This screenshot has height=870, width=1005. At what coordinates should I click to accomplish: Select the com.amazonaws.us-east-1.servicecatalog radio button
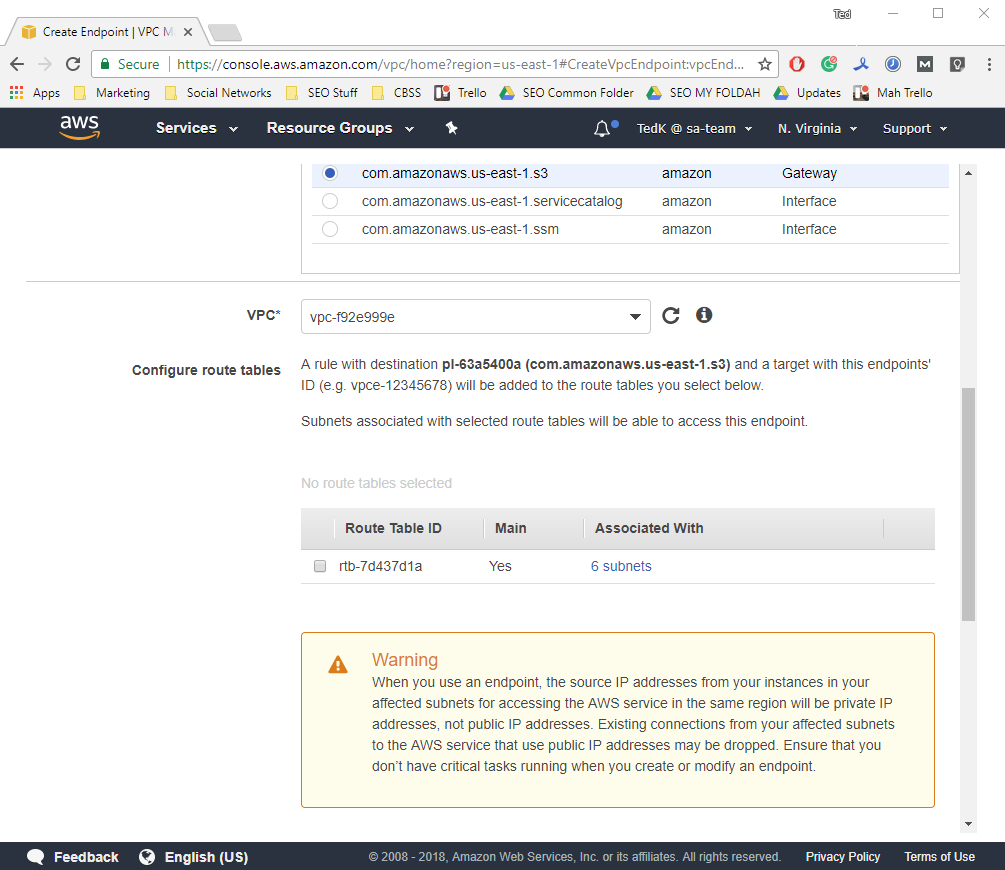click(x=330, y=201)
